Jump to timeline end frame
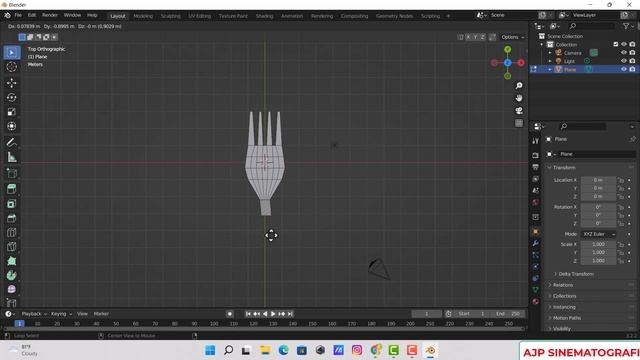Viewport: 640px width, 360px height. click(290, 314)
